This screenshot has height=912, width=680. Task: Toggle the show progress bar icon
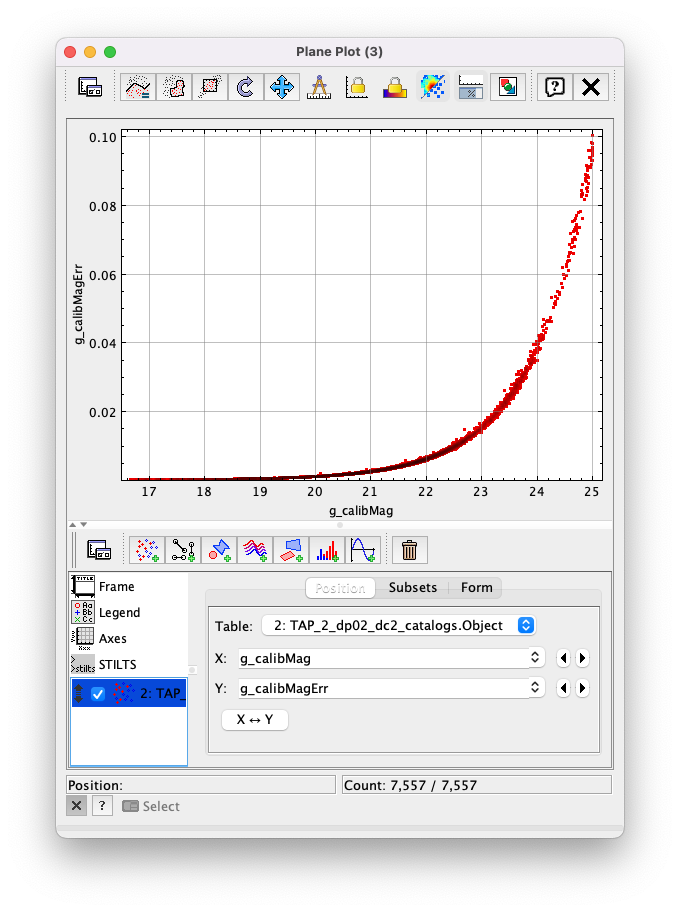tap(470, 87)
